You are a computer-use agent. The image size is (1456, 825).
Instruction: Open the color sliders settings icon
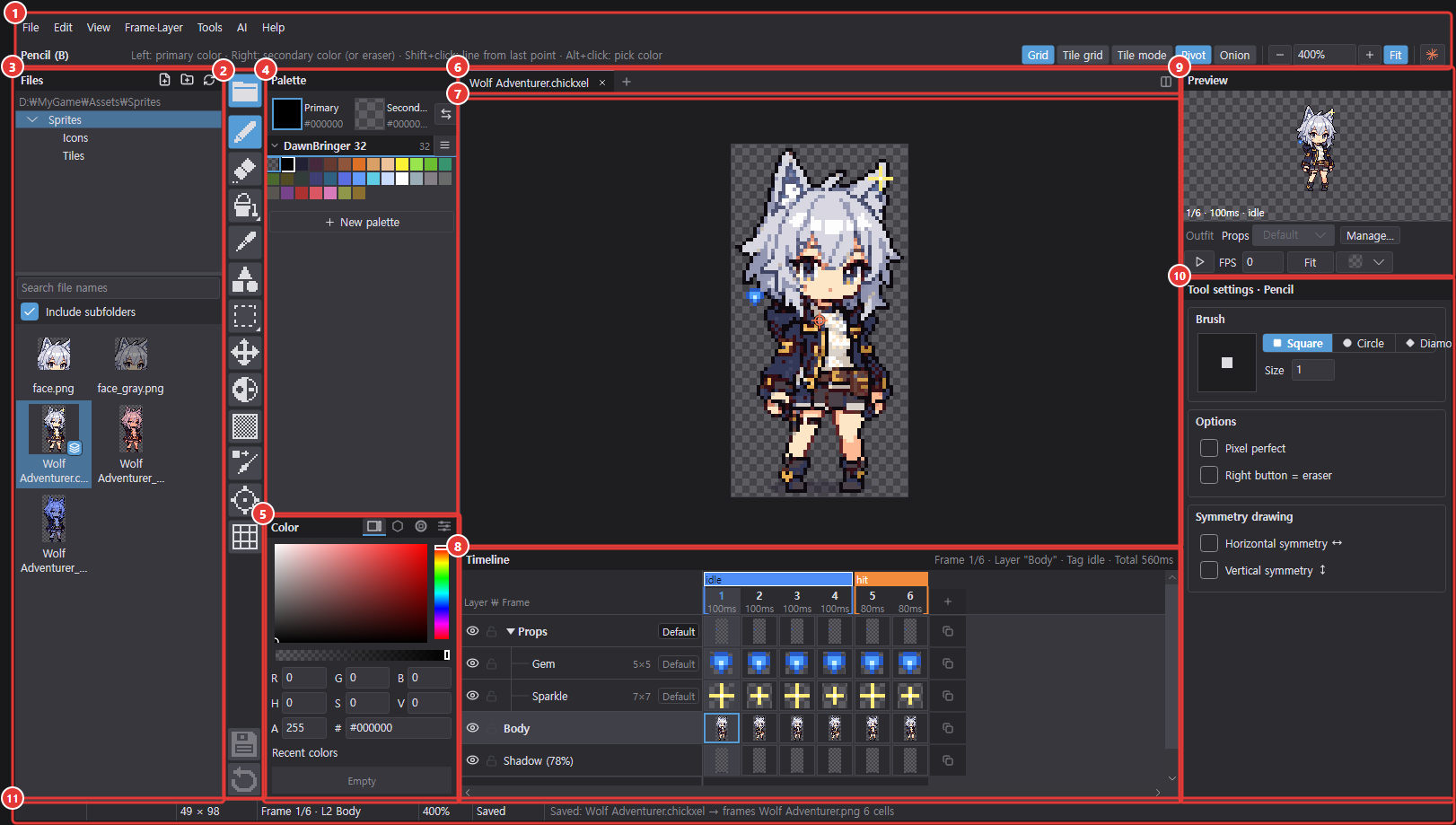pos(444,527)
